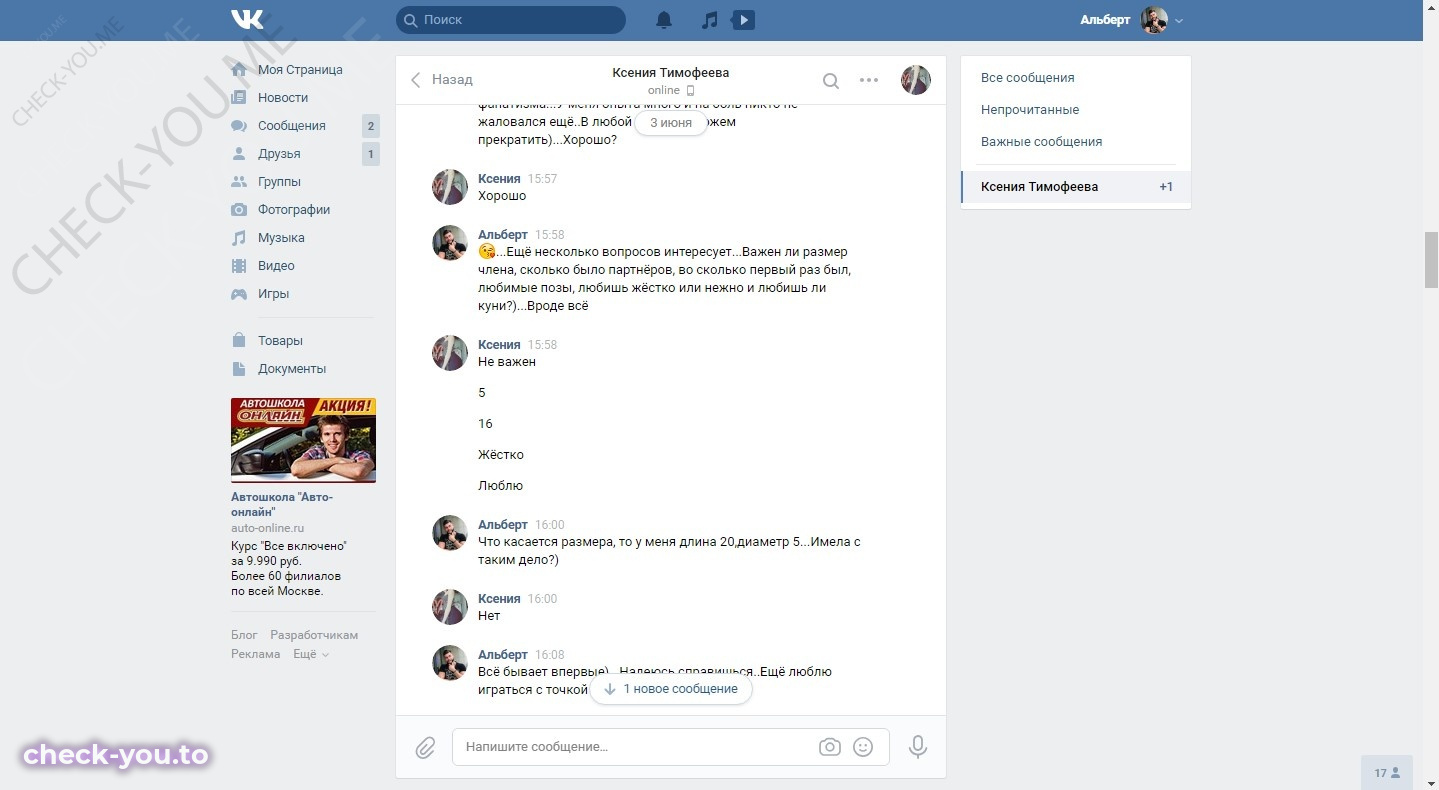Click the search field in top bar

pos(511,20)
